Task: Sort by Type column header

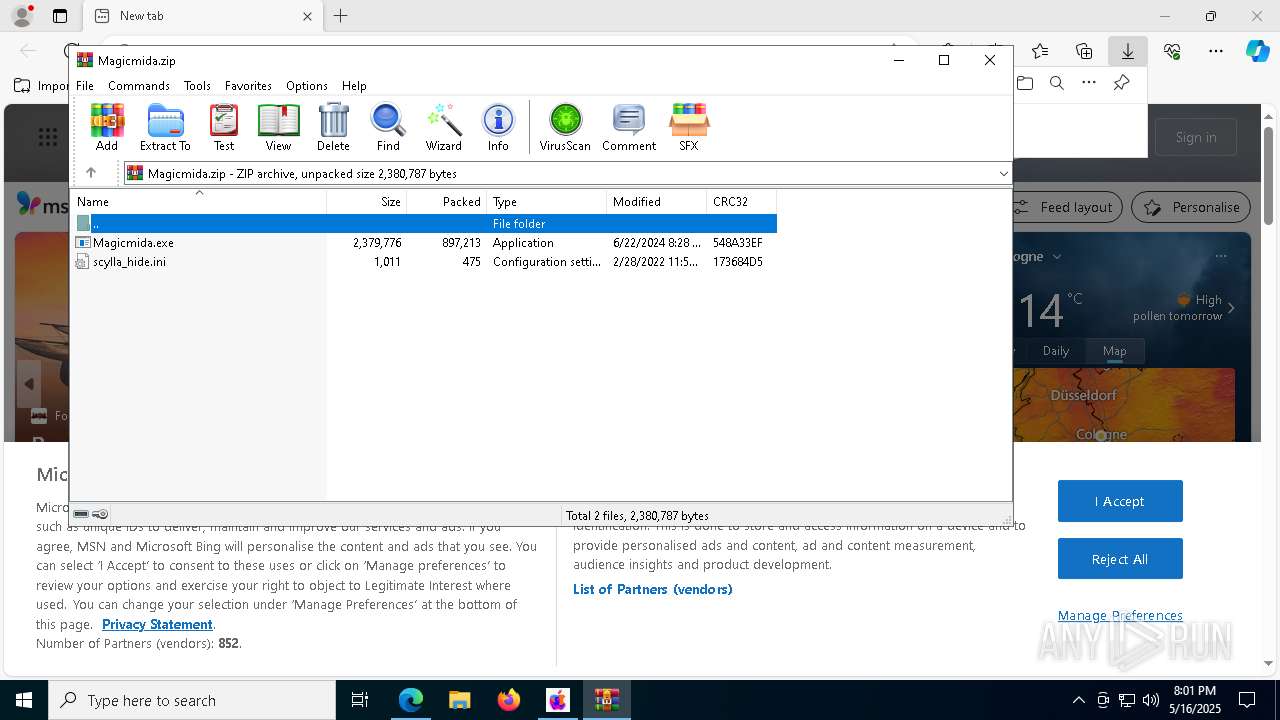Action: (546, 202)
